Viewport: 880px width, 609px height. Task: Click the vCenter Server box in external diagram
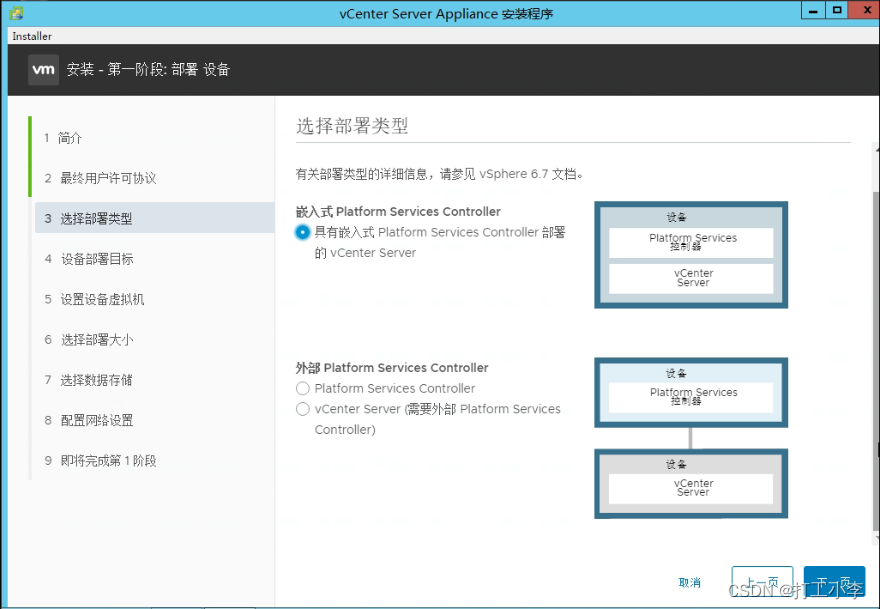tap(693, 487)
